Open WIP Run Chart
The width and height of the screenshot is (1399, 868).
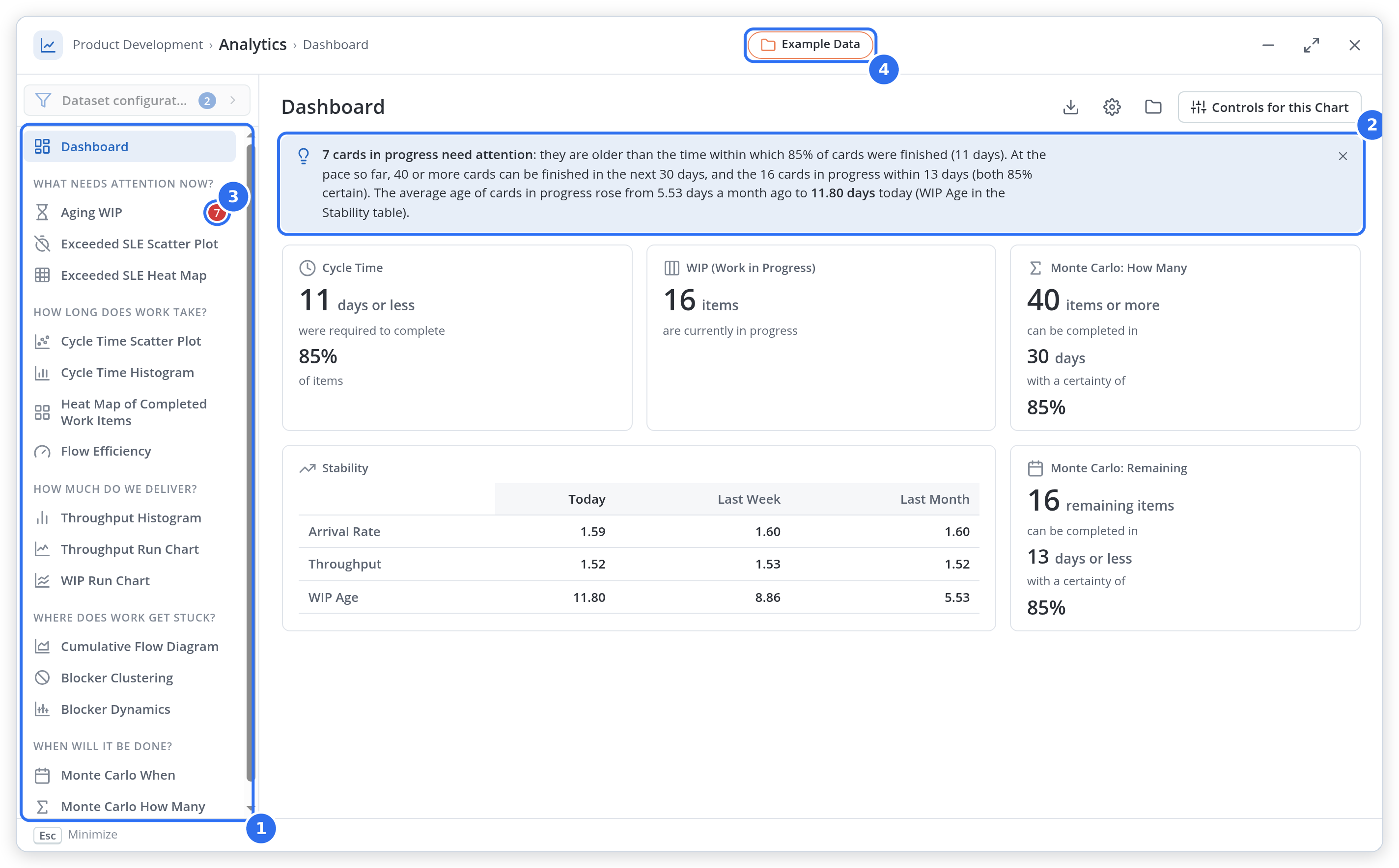tap(130, 581)
